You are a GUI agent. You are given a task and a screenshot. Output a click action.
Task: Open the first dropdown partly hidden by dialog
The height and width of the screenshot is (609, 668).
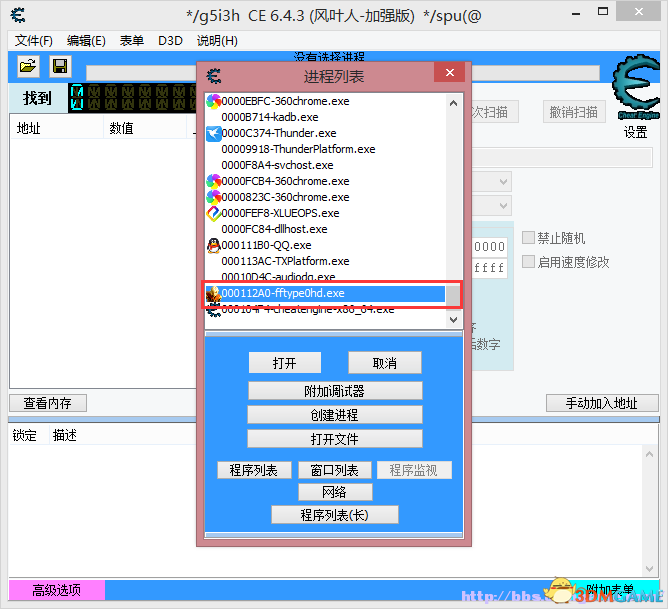(492, 182)
